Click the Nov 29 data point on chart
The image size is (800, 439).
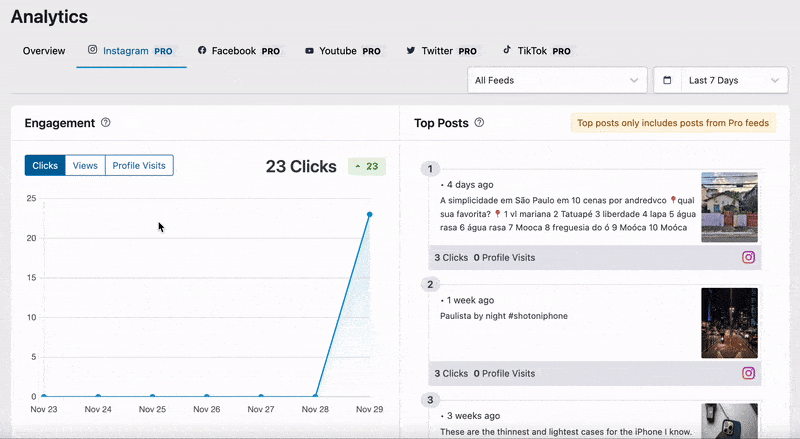(369, 214)
